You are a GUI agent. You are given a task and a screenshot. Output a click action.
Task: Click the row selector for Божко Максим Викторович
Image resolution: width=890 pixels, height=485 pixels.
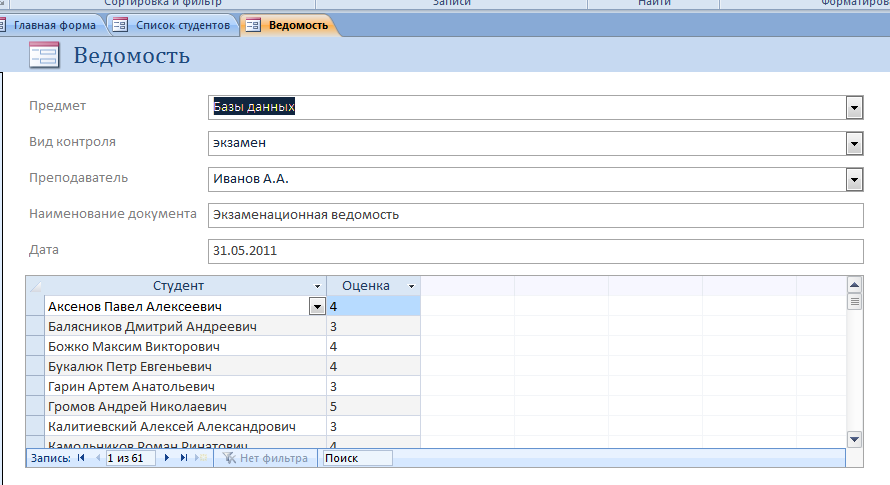35,346
